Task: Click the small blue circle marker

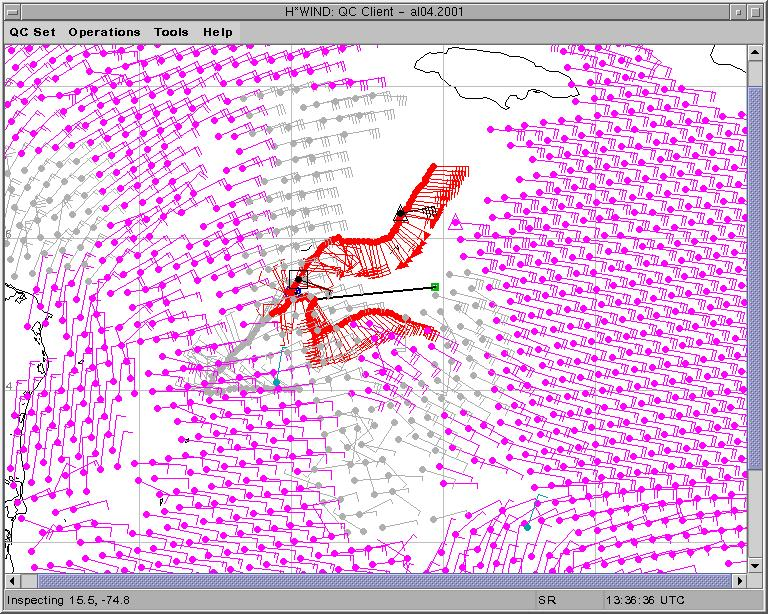Action: pyautogui.click(x=297, y=291)
